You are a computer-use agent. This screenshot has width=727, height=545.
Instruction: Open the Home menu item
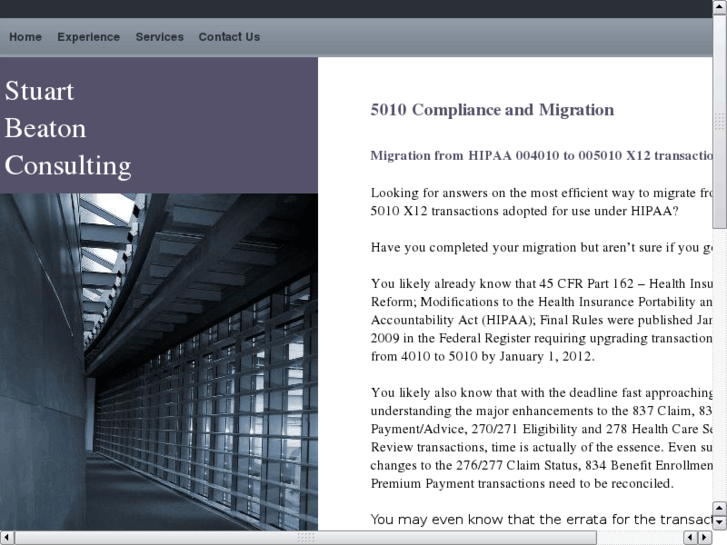[x=26, y=37]
